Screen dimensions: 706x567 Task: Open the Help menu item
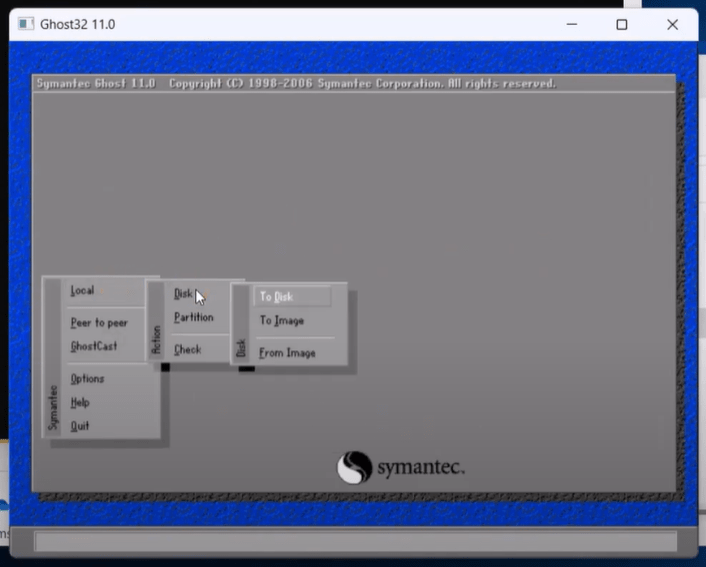point(80,403)
